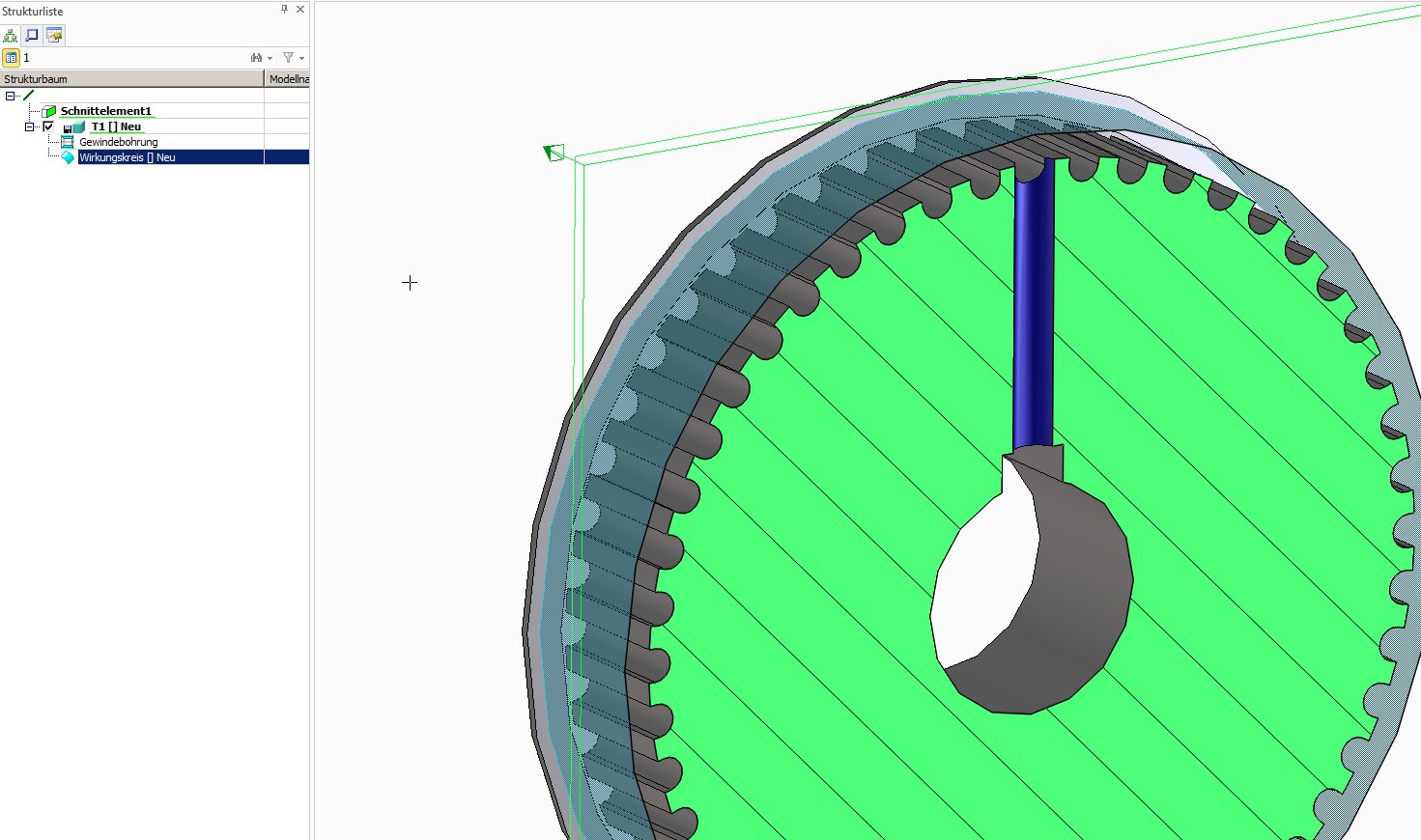The image size is (1421, 840).
Task: Close the Strukturliste panel
Action: (300, 10)
